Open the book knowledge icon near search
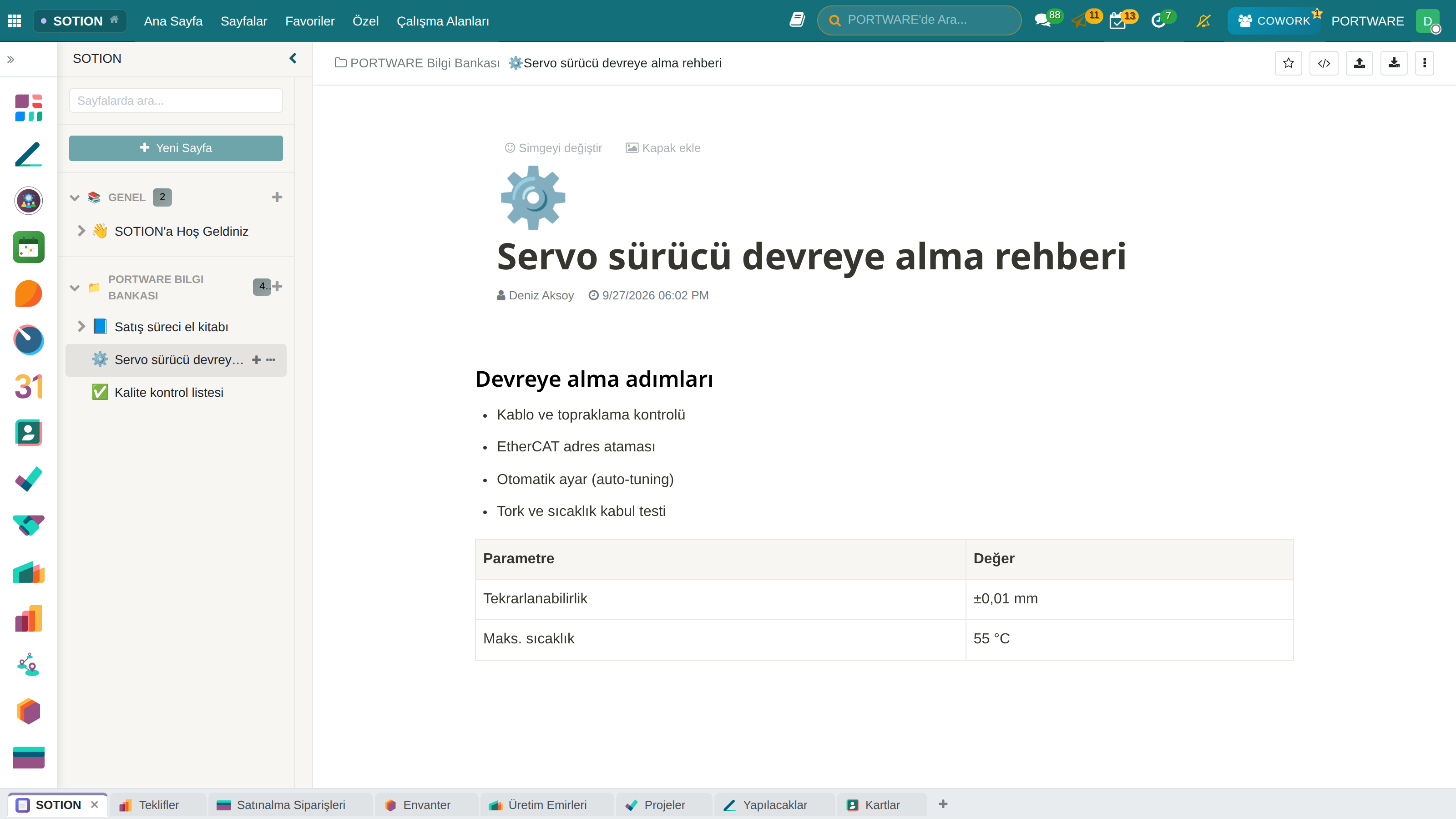This screenshot has height=819, width=1456. point(797,20)
